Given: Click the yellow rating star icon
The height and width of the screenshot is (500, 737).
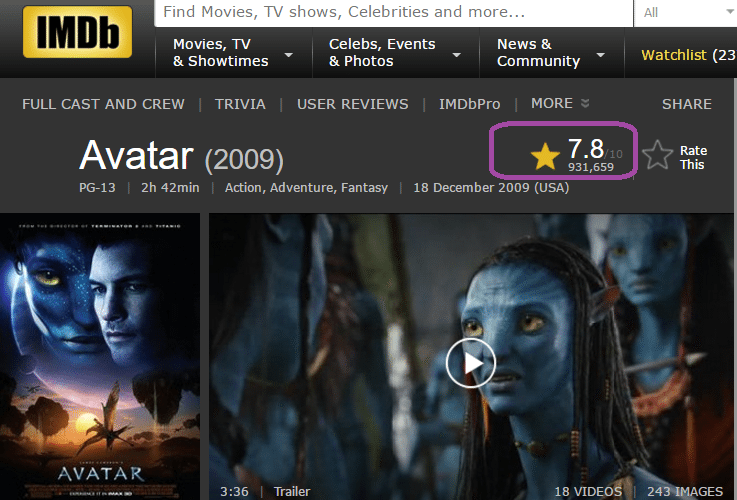Looking at the screenshot, I should point(545,156).
